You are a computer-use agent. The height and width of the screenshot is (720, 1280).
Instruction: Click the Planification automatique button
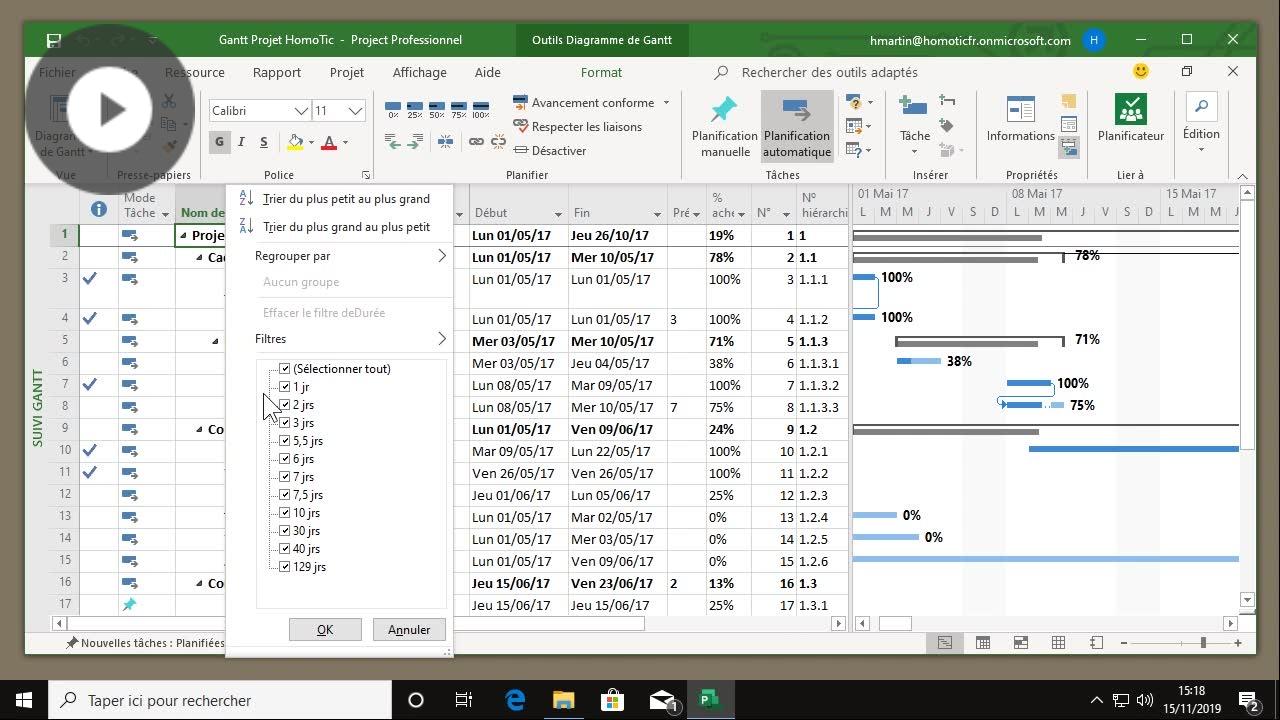coord(796,125)
